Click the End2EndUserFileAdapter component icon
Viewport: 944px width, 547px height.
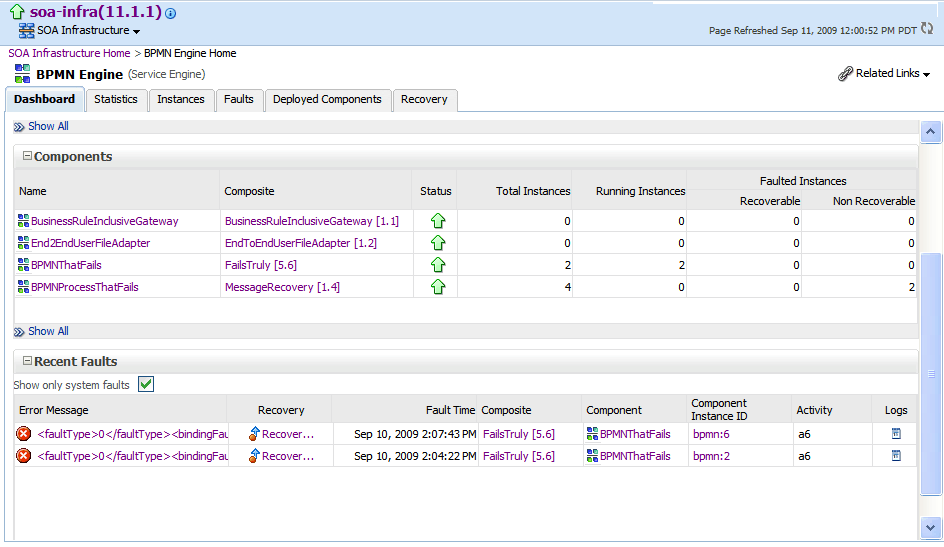(x=23, y=243)
